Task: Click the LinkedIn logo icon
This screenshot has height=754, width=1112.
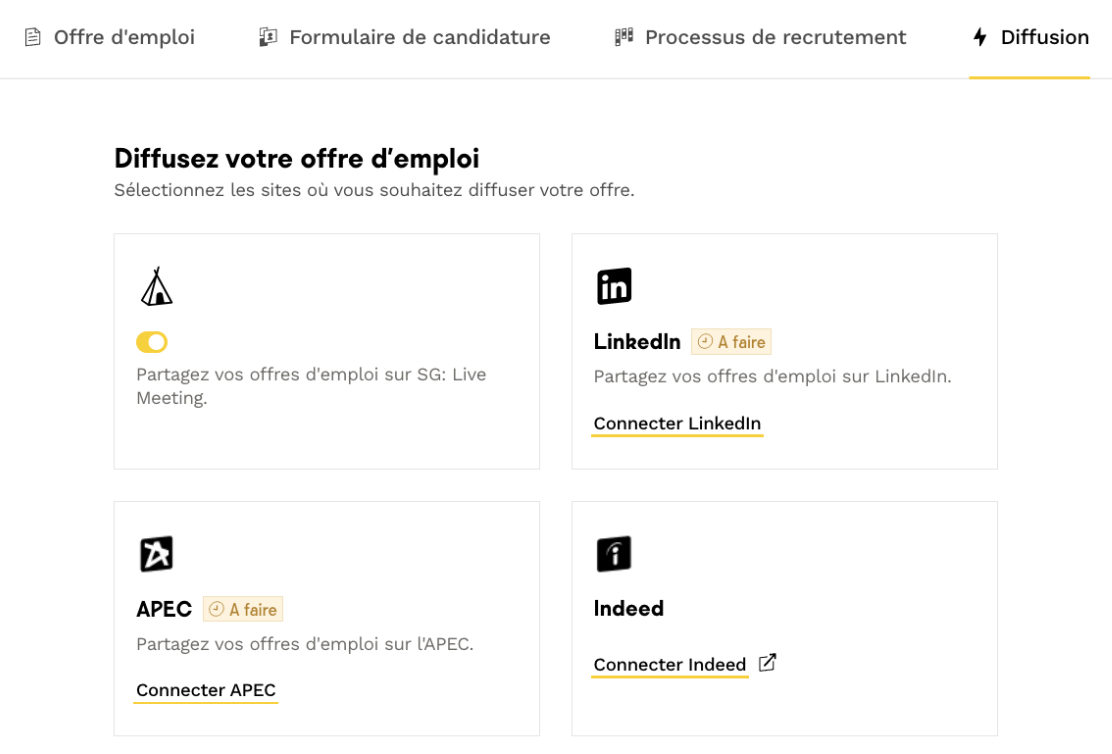Action: point(613,286)
